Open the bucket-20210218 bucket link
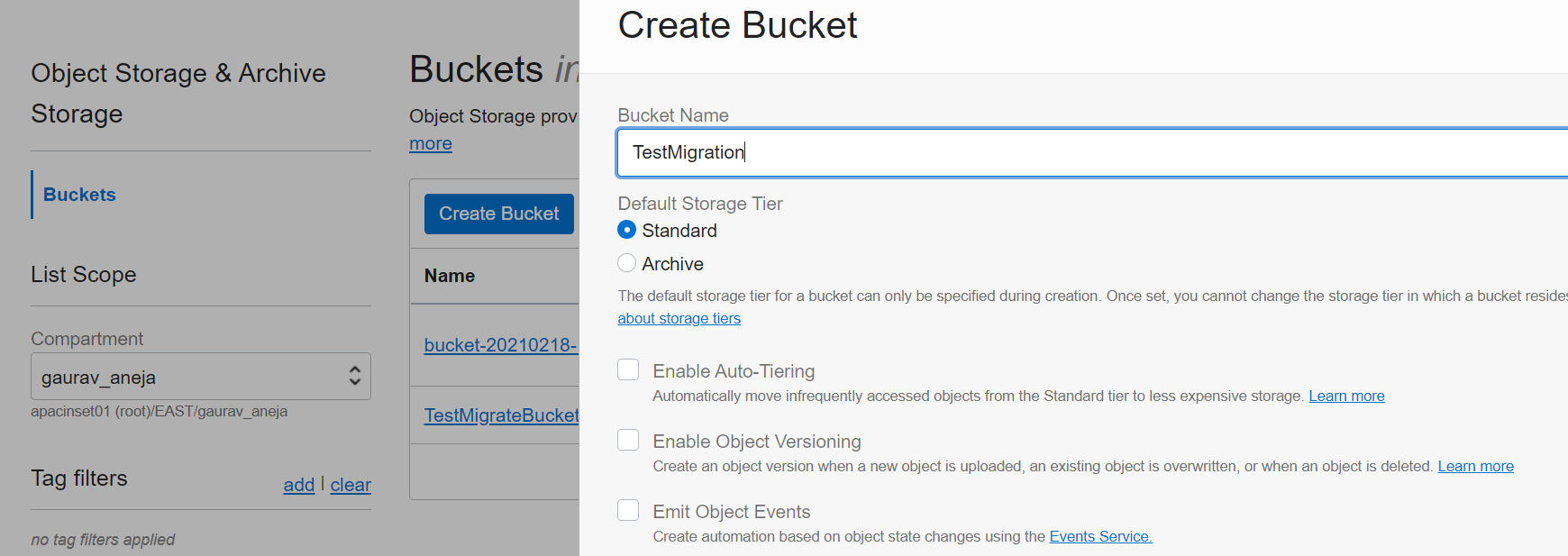1568x556 pixels. tap(500, 345)
